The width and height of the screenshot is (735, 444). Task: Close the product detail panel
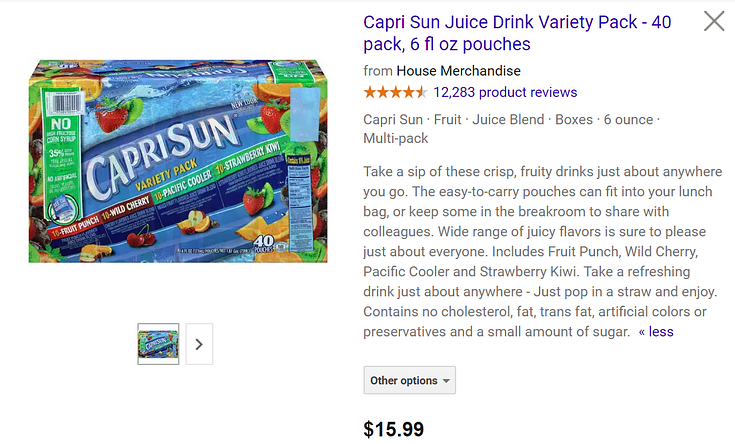[714, 22]
